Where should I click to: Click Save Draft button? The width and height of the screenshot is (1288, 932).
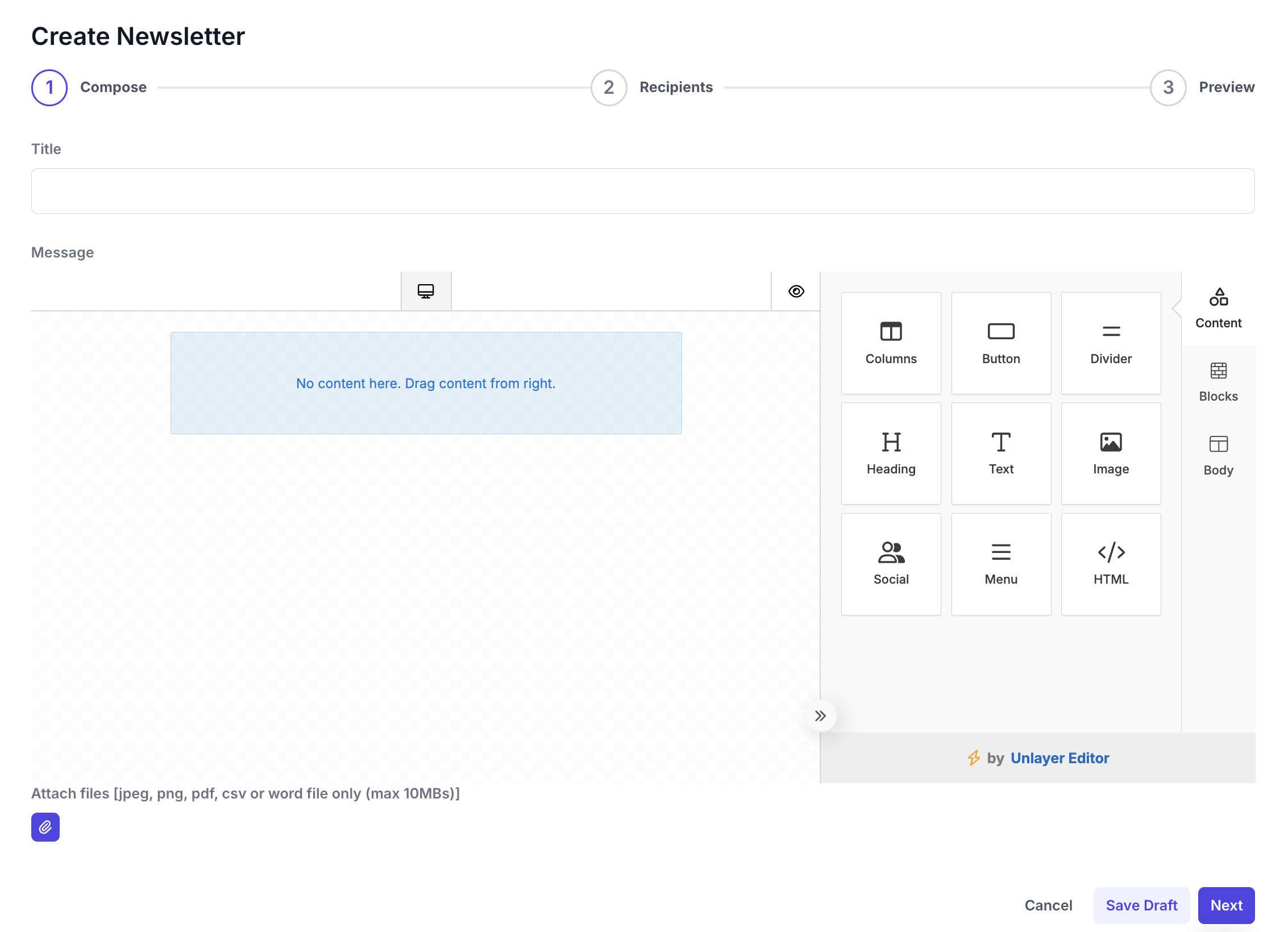tap(1141, 905)
